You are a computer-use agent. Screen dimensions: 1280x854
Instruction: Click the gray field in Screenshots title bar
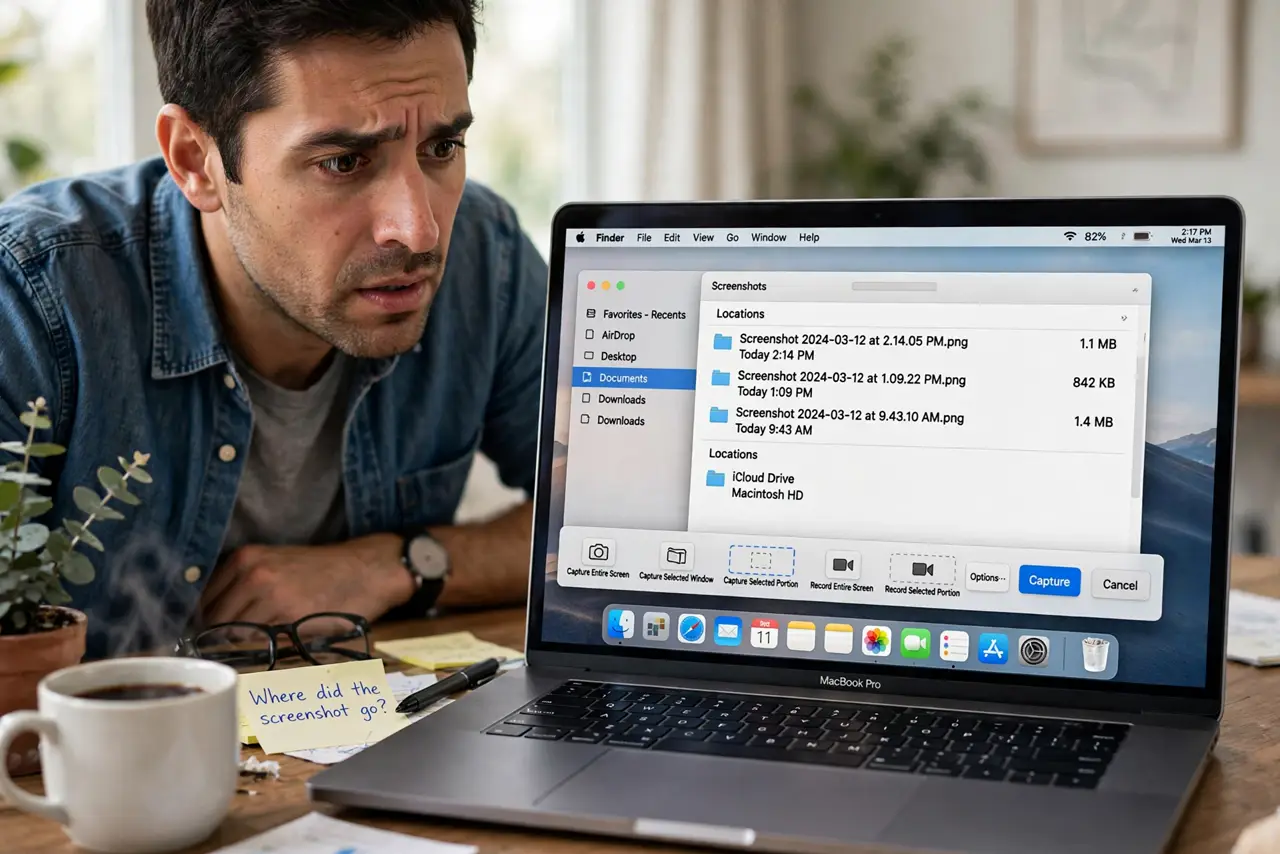[x=894, y=286]
